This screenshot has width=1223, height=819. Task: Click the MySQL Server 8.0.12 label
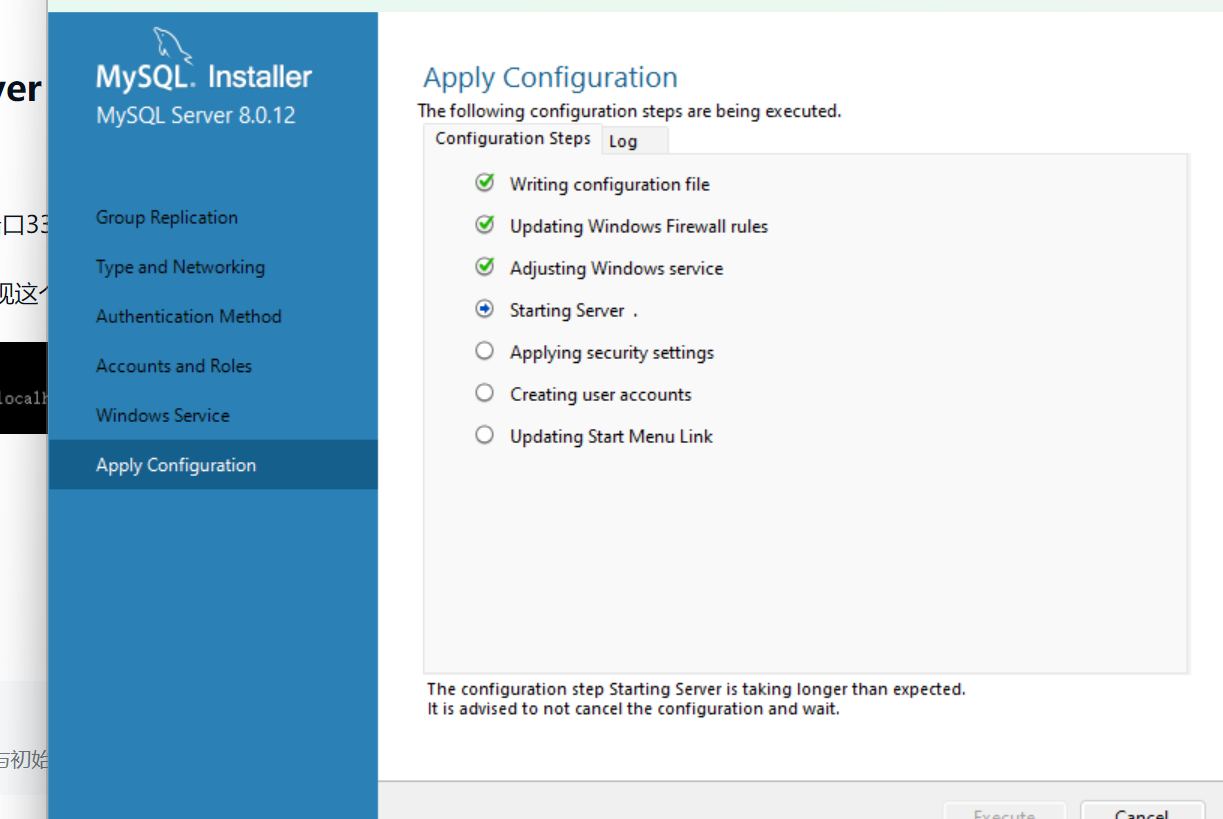196,115
